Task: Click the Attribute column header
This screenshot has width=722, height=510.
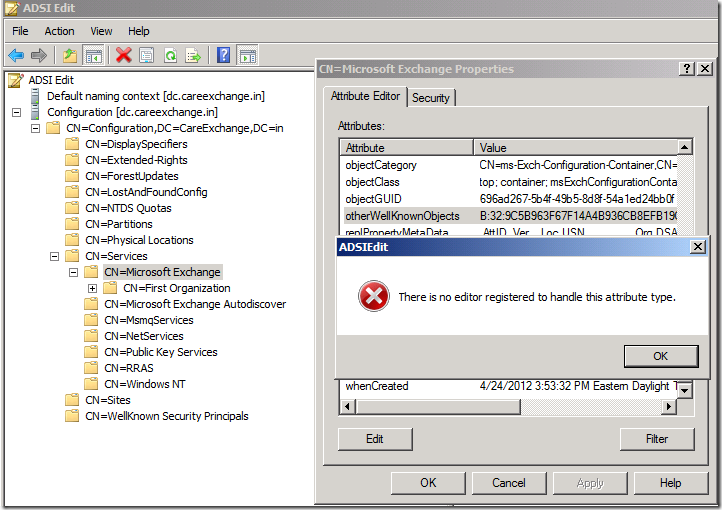Action: tap(407, 148)
